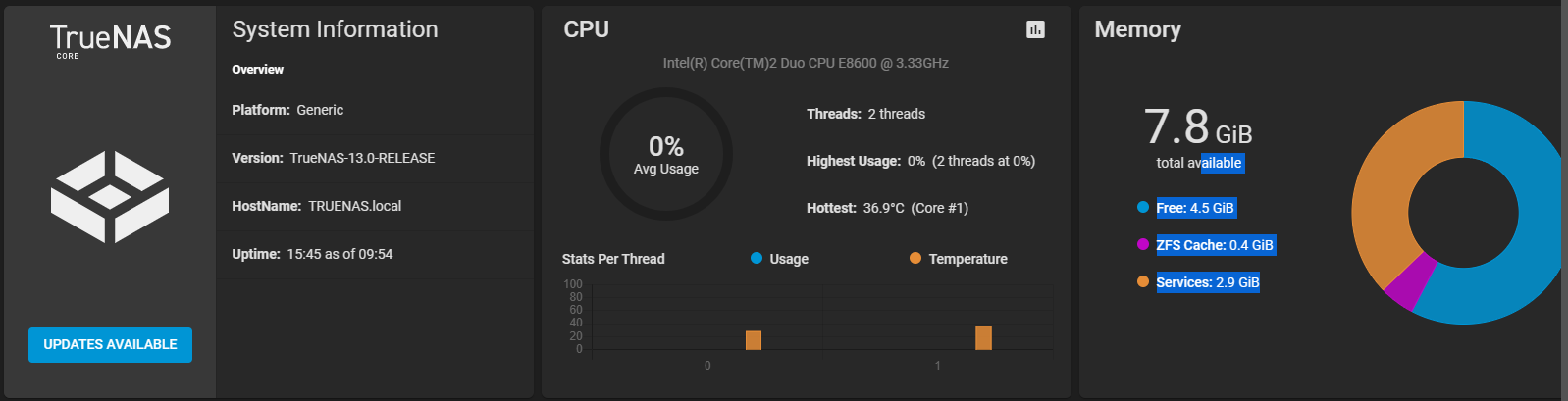
Task: Click the thread 0 temperature bar
Action: 754,340
